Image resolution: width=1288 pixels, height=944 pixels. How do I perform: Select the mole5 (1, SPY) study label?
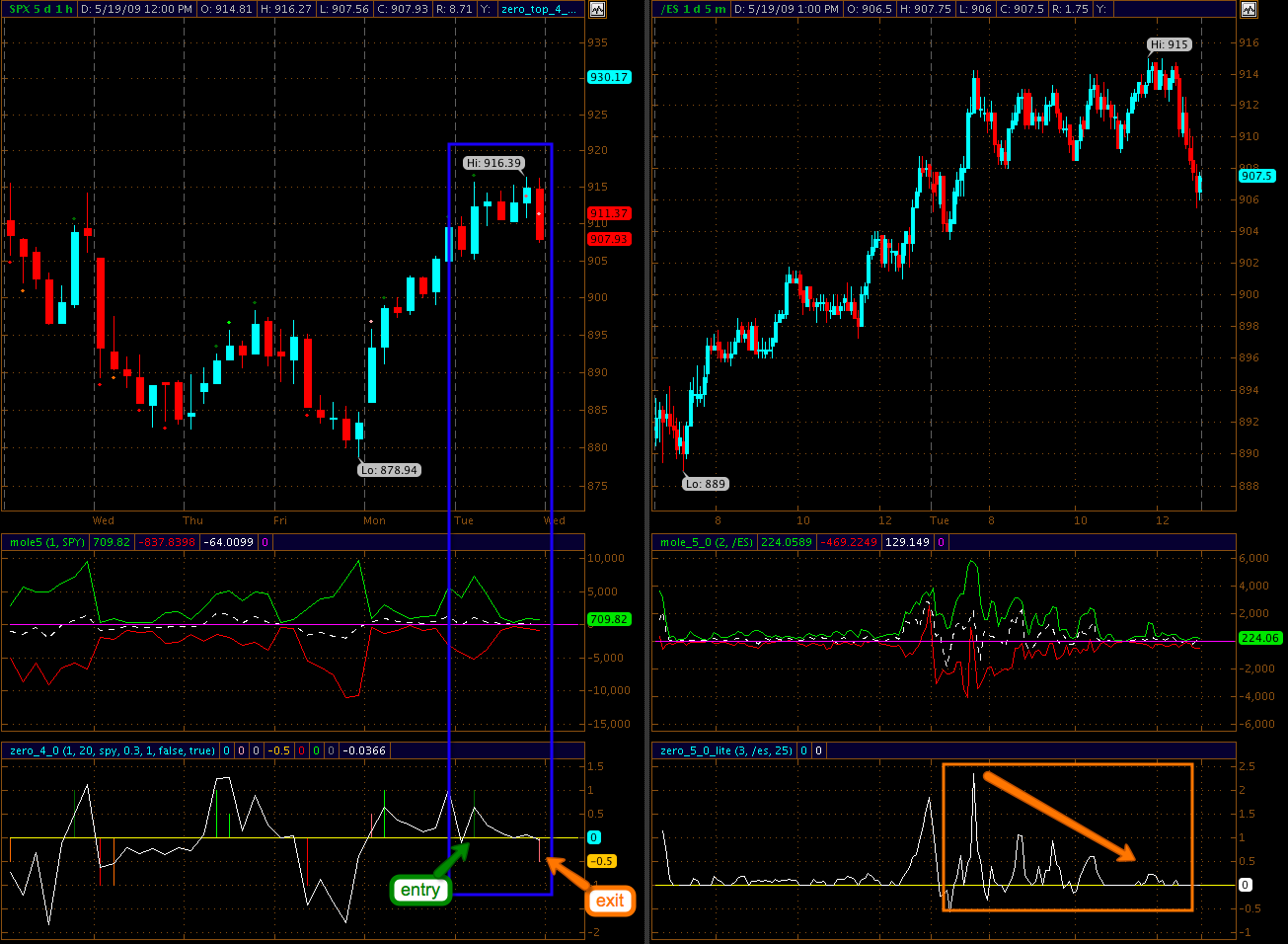[x=45, y=542]
